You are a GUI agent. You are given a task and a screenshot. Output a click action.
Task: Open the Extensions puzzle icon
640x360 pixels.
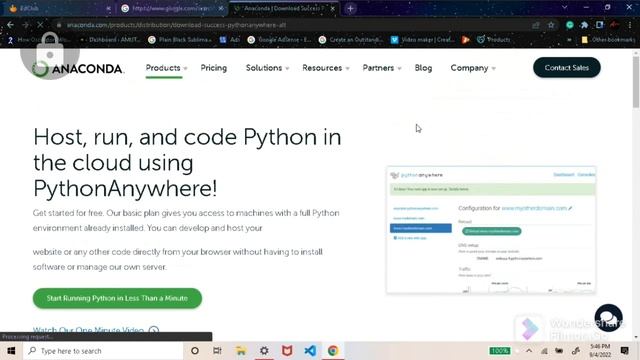click(584, 25)
